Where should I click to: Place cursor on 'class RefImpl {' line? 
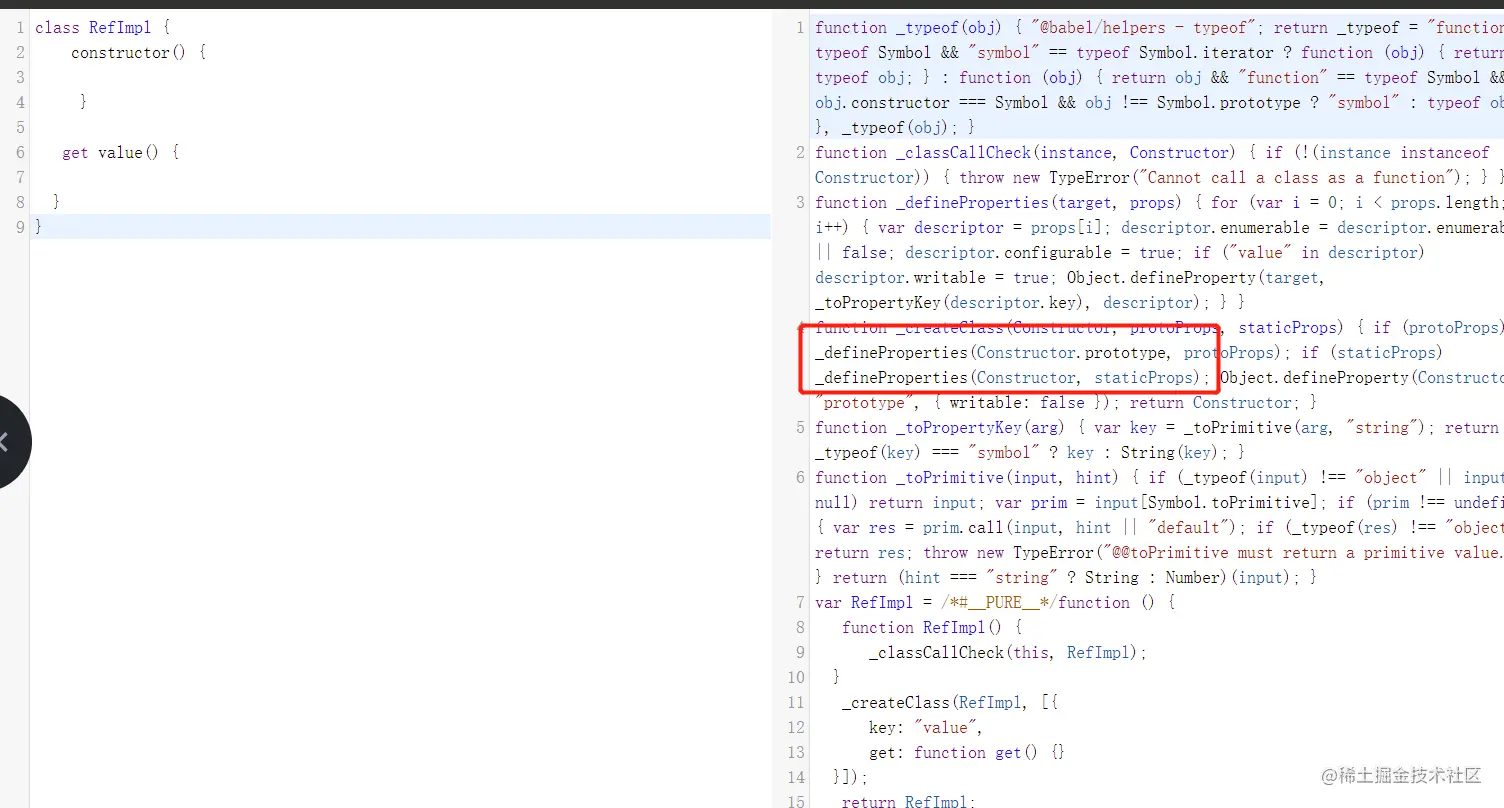(102, 28)
